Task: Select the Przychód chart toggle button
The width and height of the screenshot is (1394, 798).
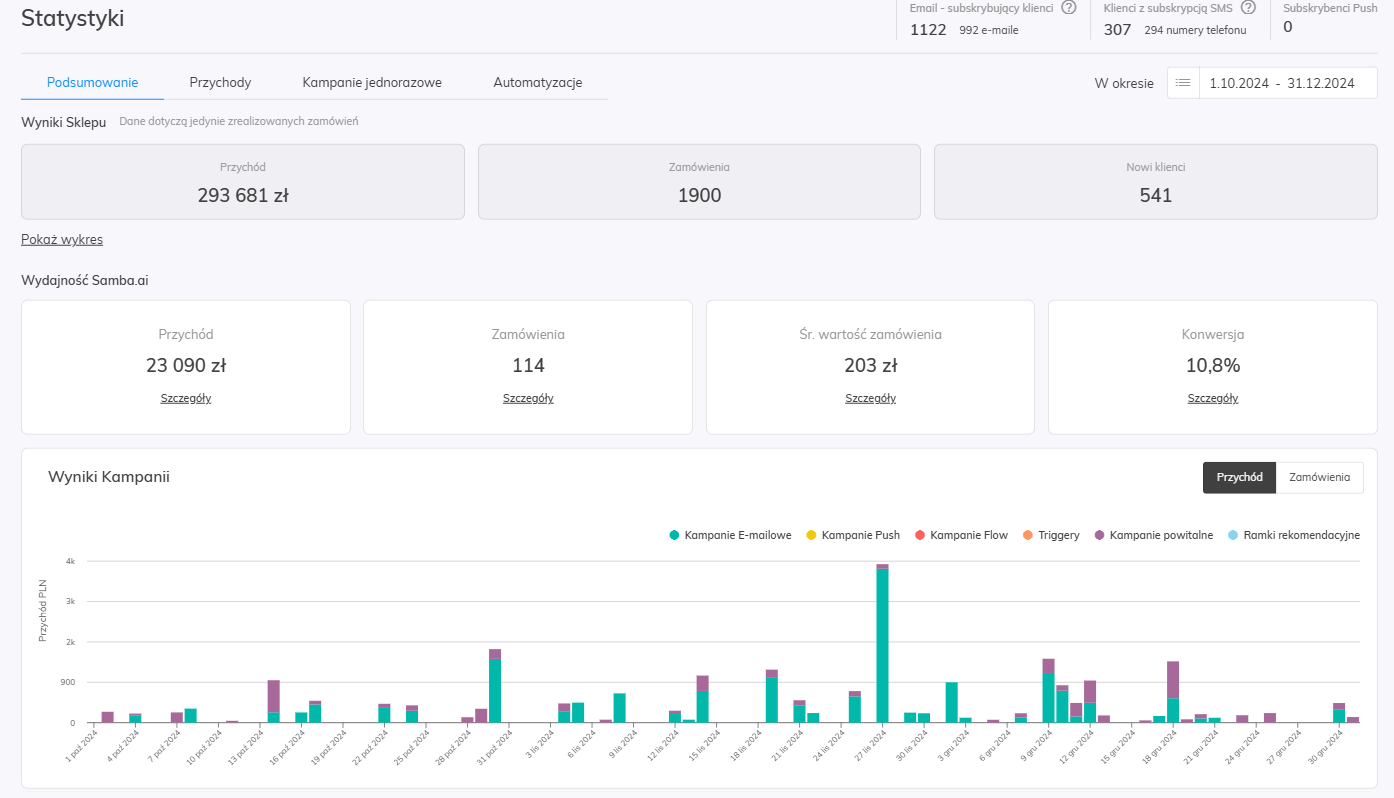Action: [x=1240, y=478]
